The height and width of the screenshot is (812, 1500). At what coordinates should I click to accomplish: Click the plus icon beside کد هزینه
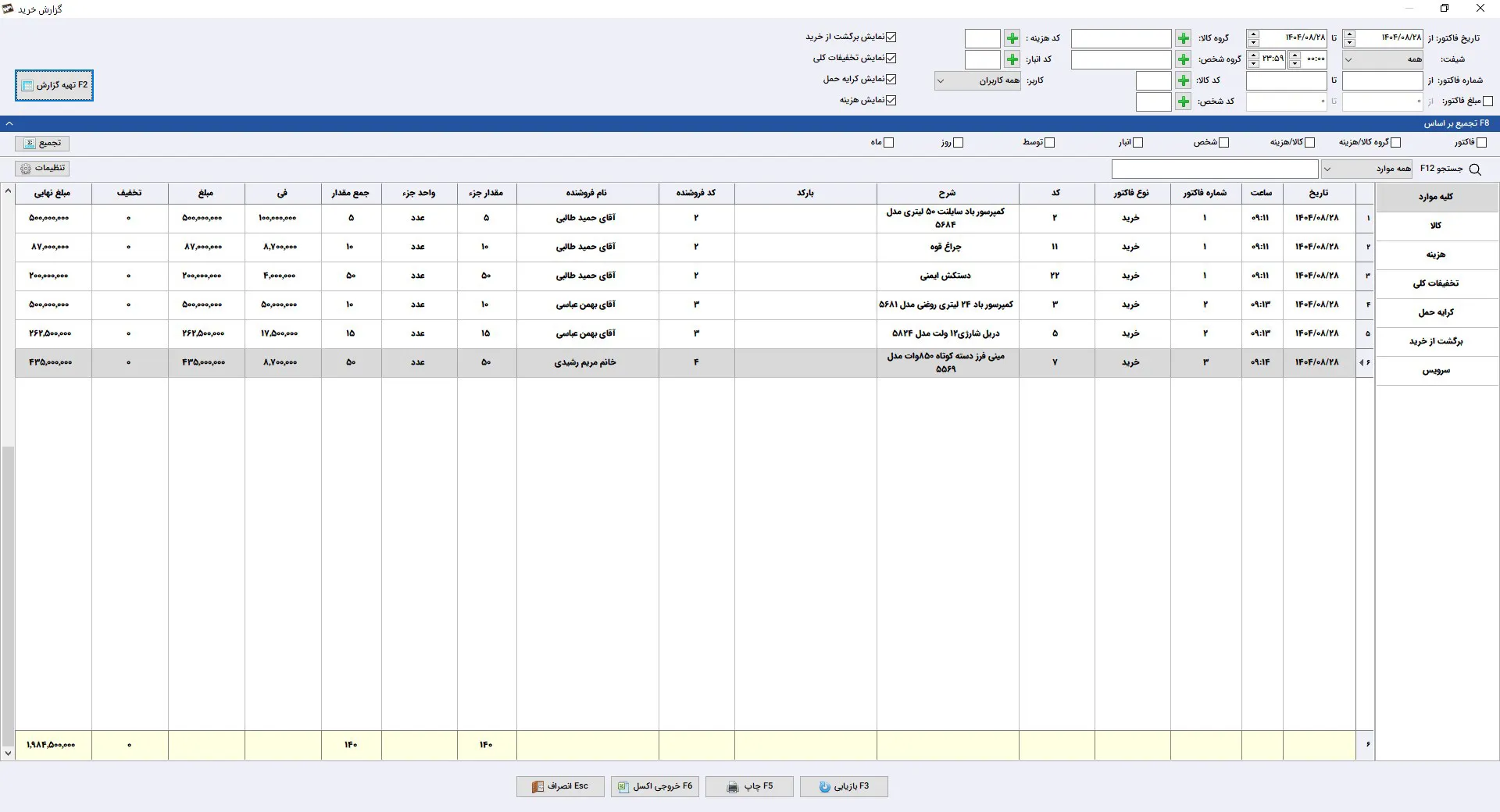[x=1012, y=38]
